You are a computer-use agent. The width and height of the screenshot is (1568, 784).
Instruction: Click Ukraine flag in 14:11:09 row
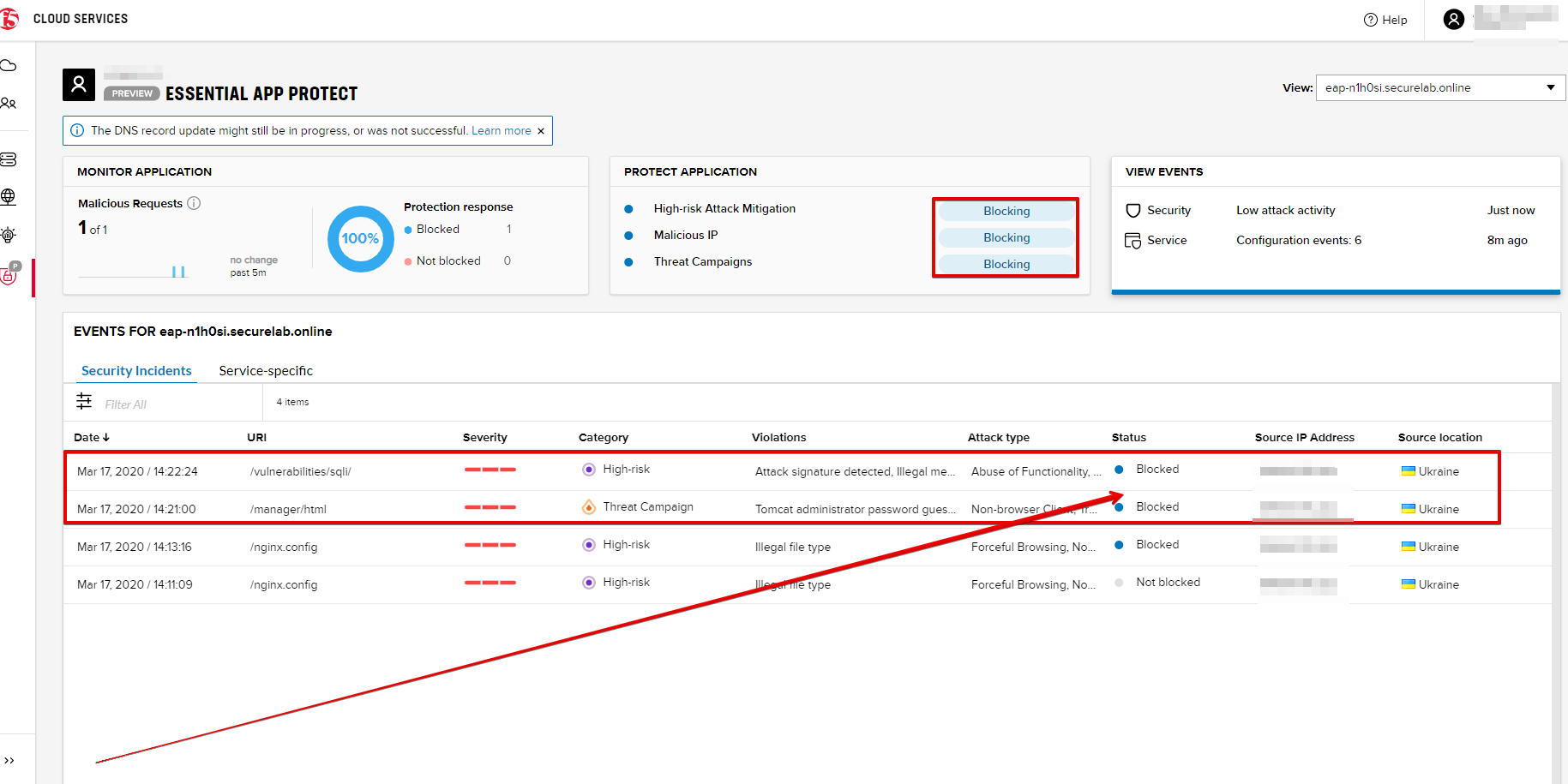(1408, 584)
